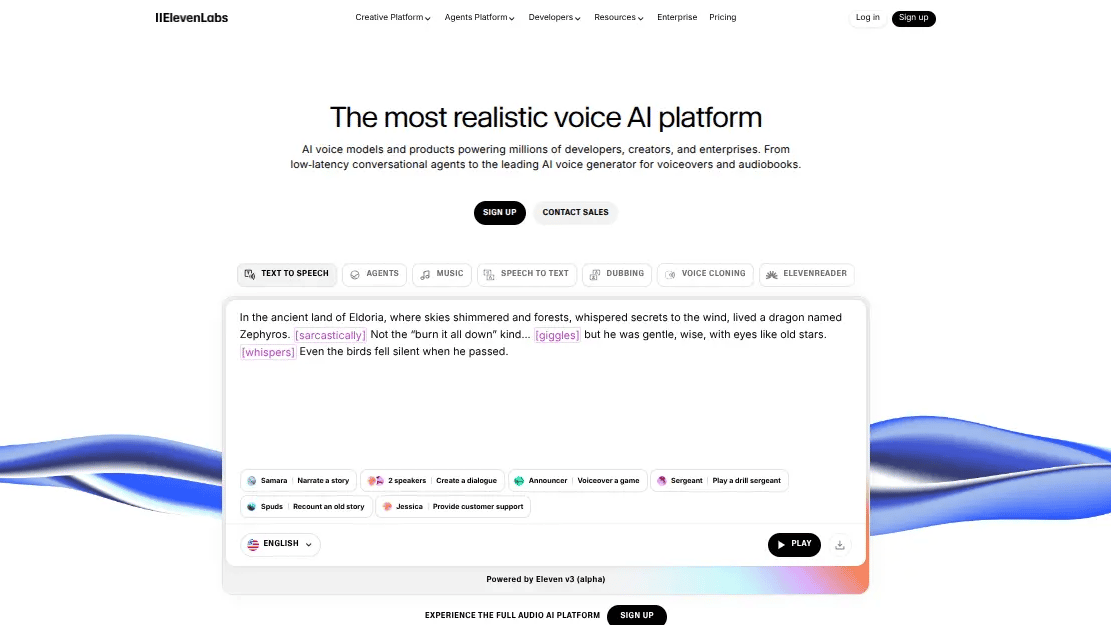Screen dimensions: 1111x625
Task: Click the Contact Sales button
Action: 575,212
